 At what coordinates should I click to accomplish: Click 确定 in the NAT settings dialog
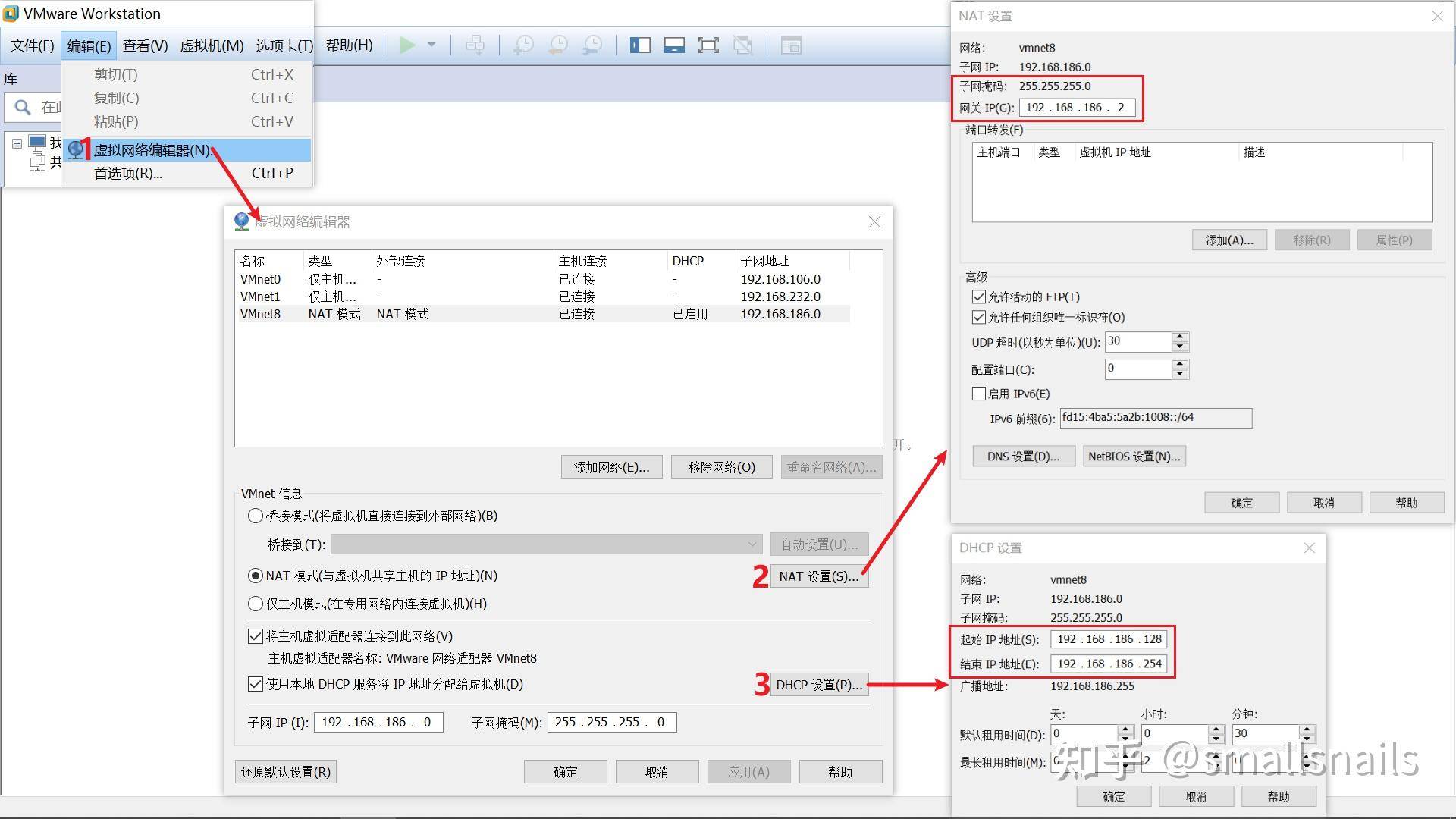pos(1241,503)
